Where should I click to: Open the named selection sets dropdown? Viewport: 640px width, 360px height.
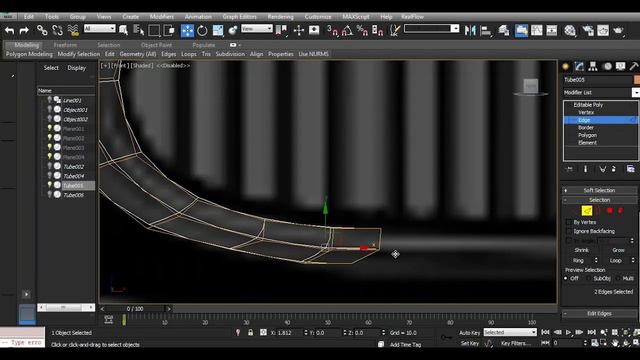tap(431, 29)
